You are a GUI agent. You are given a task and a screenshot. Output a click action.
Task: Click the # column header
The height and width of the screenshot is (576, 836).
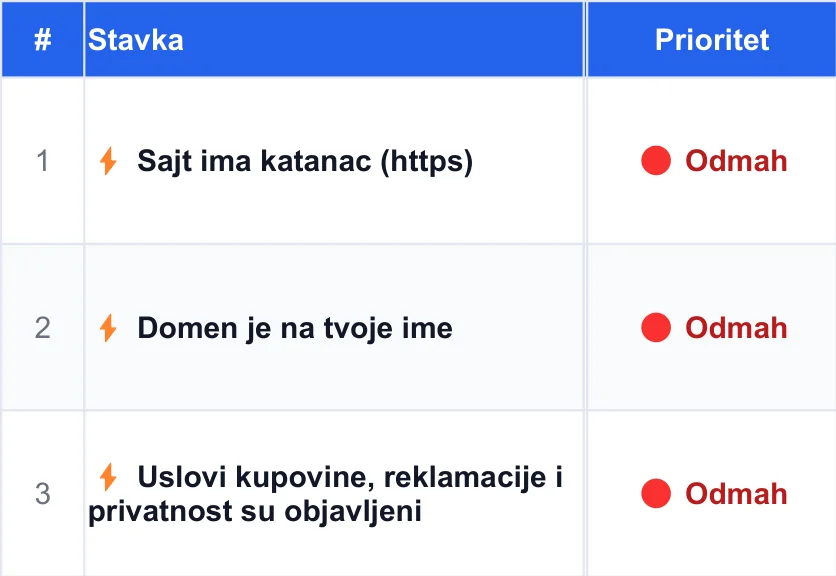[43, 39]
